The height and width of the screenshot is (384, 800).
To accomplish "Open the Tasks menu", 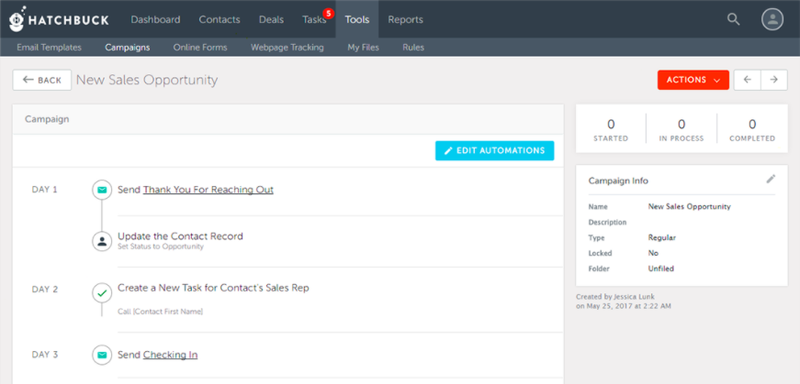I will point(314,19).
